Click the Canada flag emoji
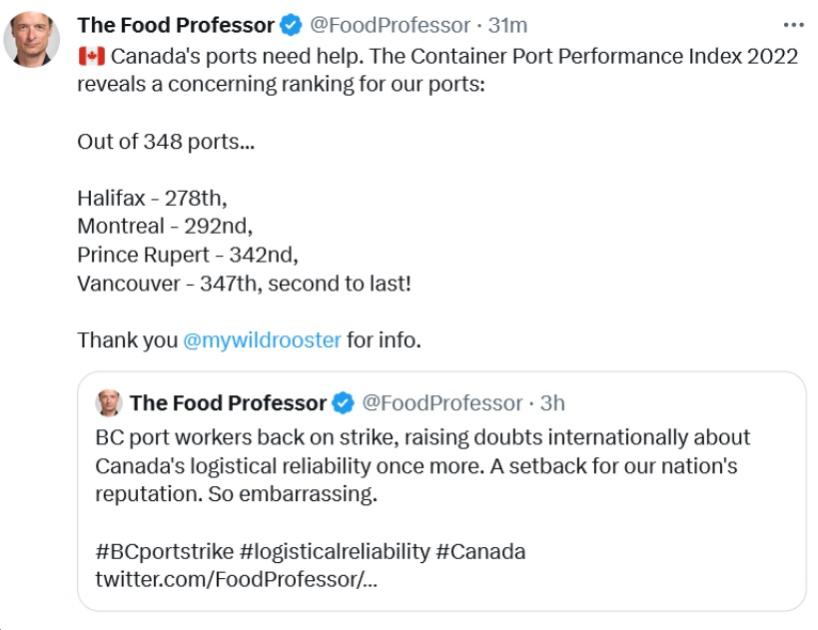818x630 pixels. (91, 56)
